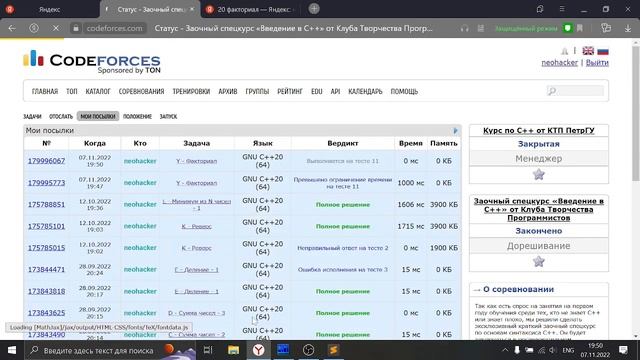The width and height of the screenshot is (640, 360).
Task: Open ГЛАВНАЯ in the main menu
Action: pyautogui.click(x=45, y=91)
